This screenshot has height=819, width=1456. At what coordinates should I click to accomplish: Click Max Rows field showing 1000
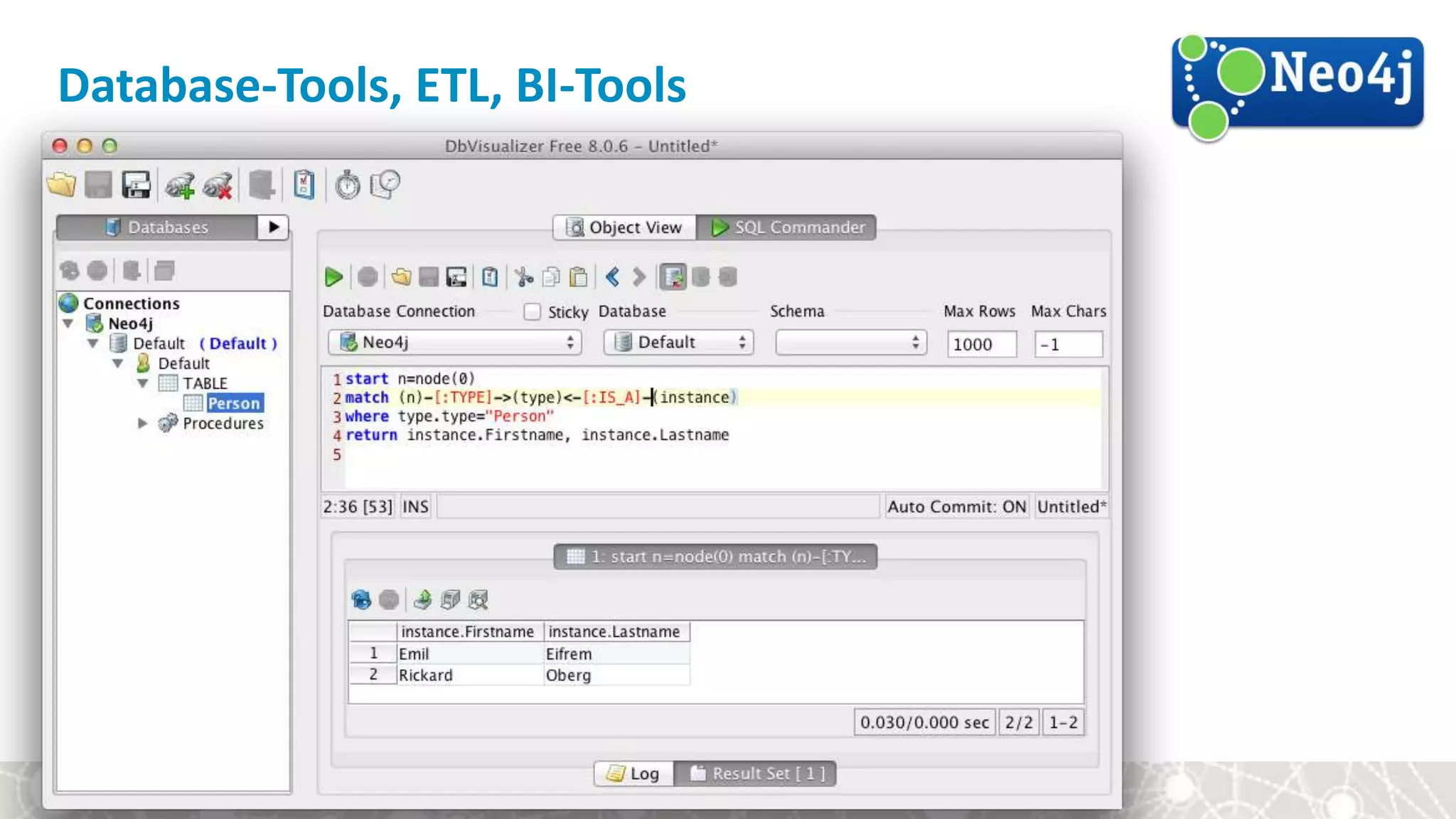tap(982, 345)
